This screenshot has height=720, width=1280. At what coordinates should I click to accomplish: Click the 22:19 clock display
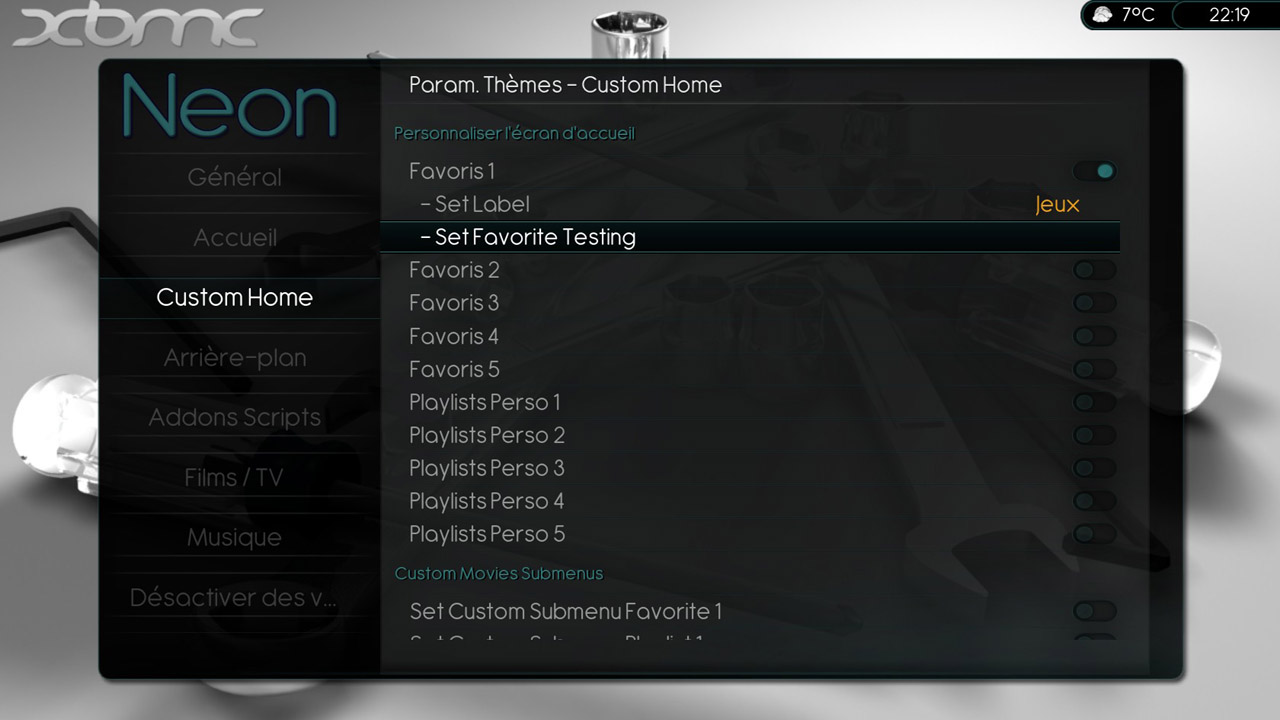(x=1229, y=15)
